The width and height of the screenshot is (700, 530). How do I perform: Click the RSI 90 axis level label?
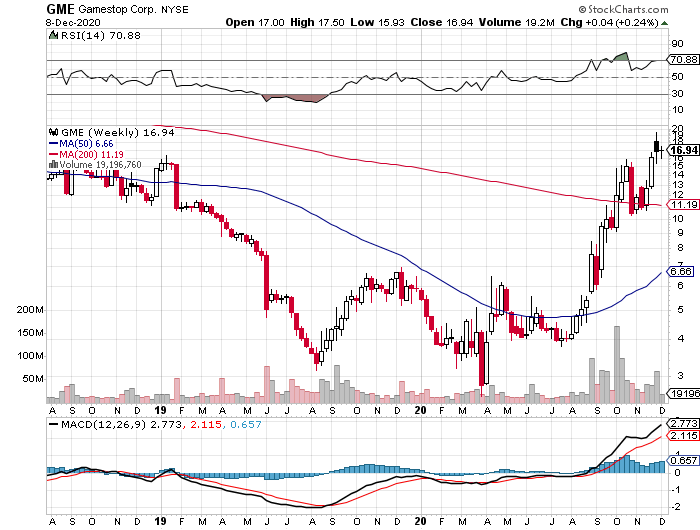[677, 44]
